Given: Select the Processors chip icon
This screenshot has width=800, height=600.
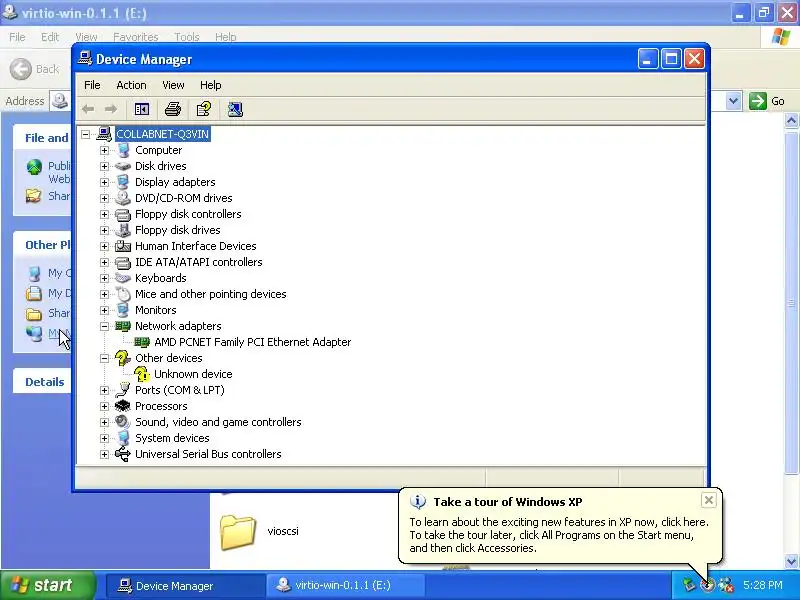Looking at the screenshot, I should pos(123,406).
